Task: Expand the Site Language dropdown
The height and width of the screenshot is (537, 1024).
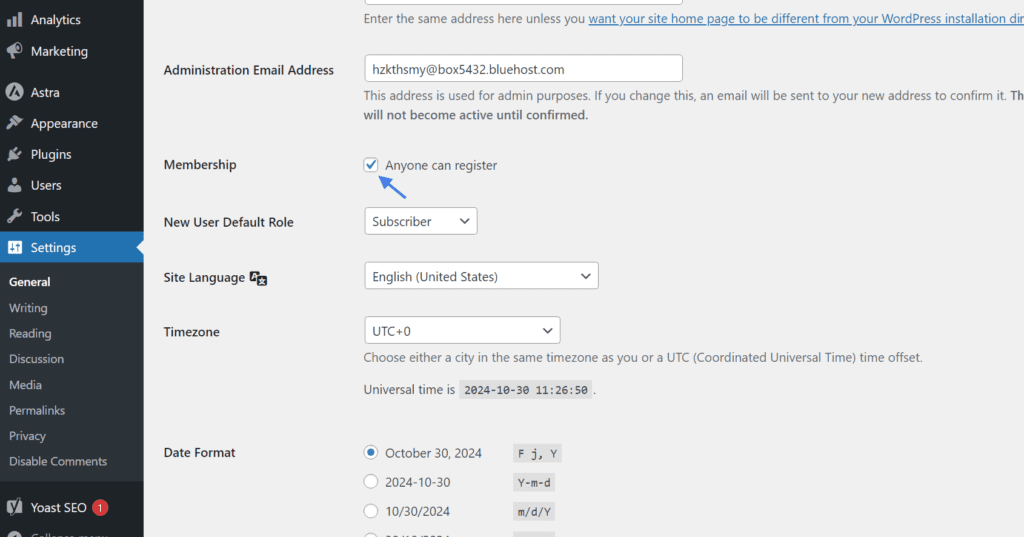Action: 481,276
